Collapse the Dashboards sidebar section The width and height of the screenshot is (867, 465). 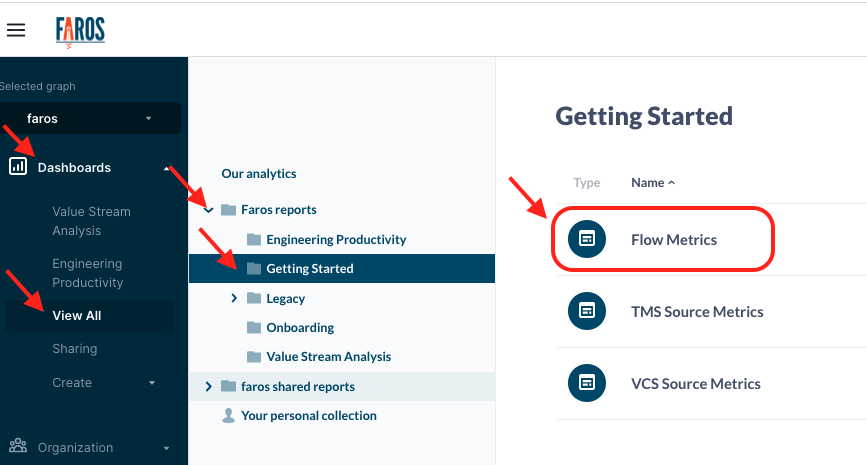tap(166, 168)
